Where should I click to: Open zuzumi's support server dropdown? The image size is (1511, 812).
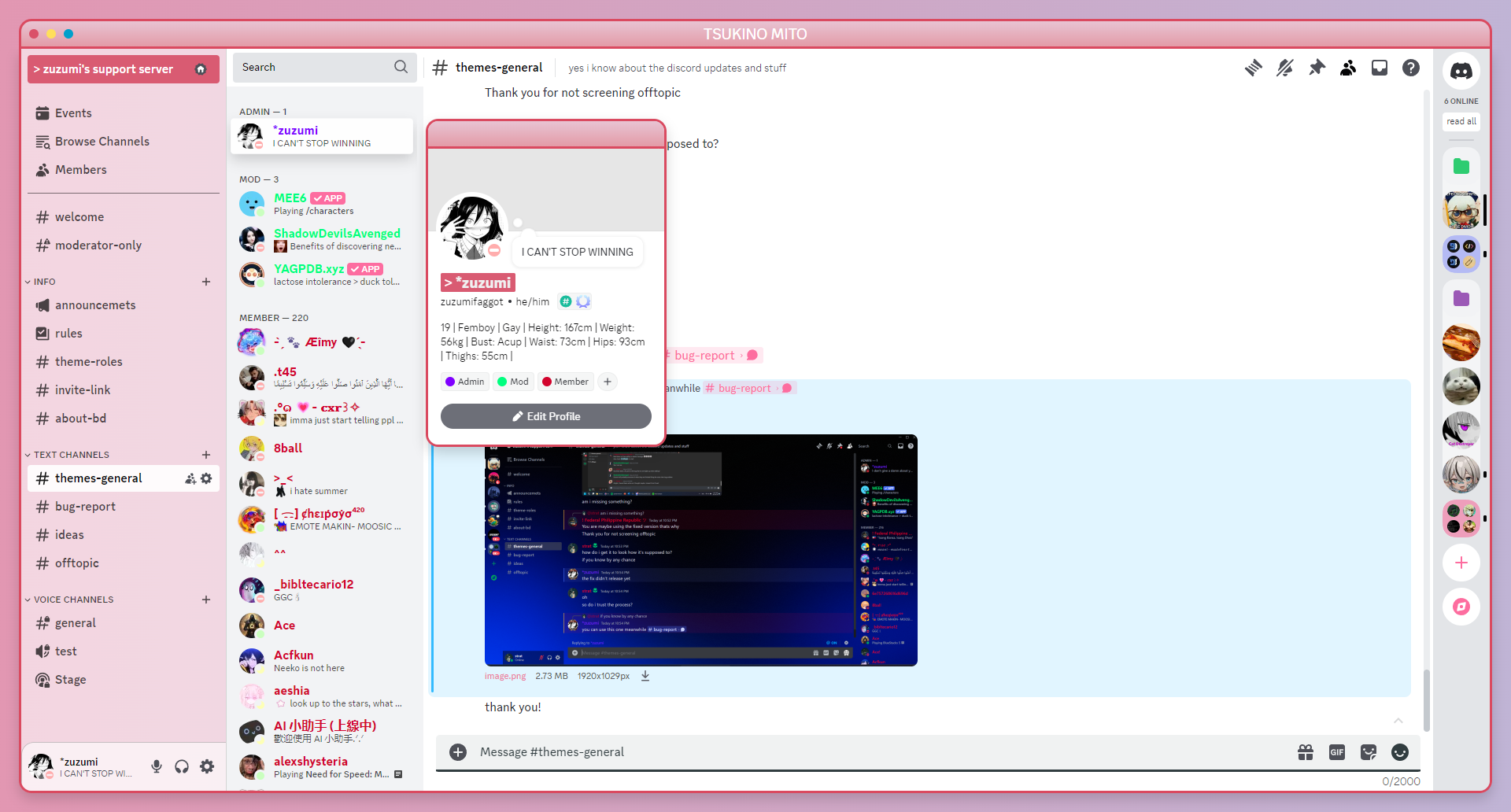124,69
